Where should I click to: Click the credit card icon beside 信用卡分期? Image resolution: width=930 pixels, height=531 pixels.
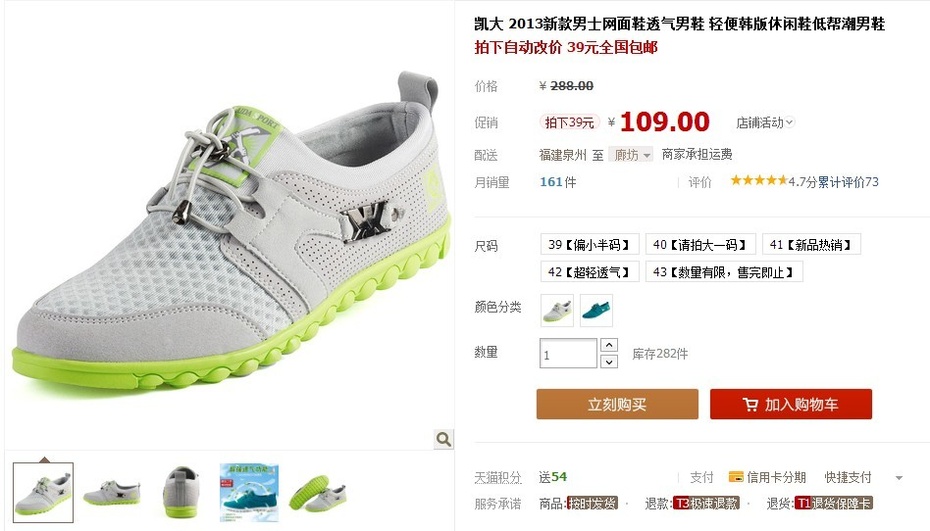pos(735,476)
